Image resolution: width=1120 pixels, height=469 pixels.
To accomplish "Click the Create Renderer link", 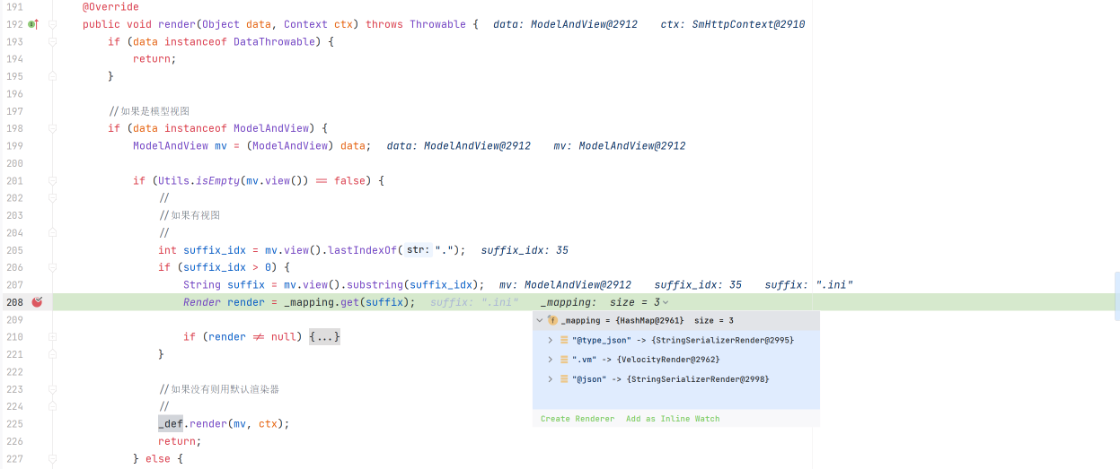I will [577, 418].
